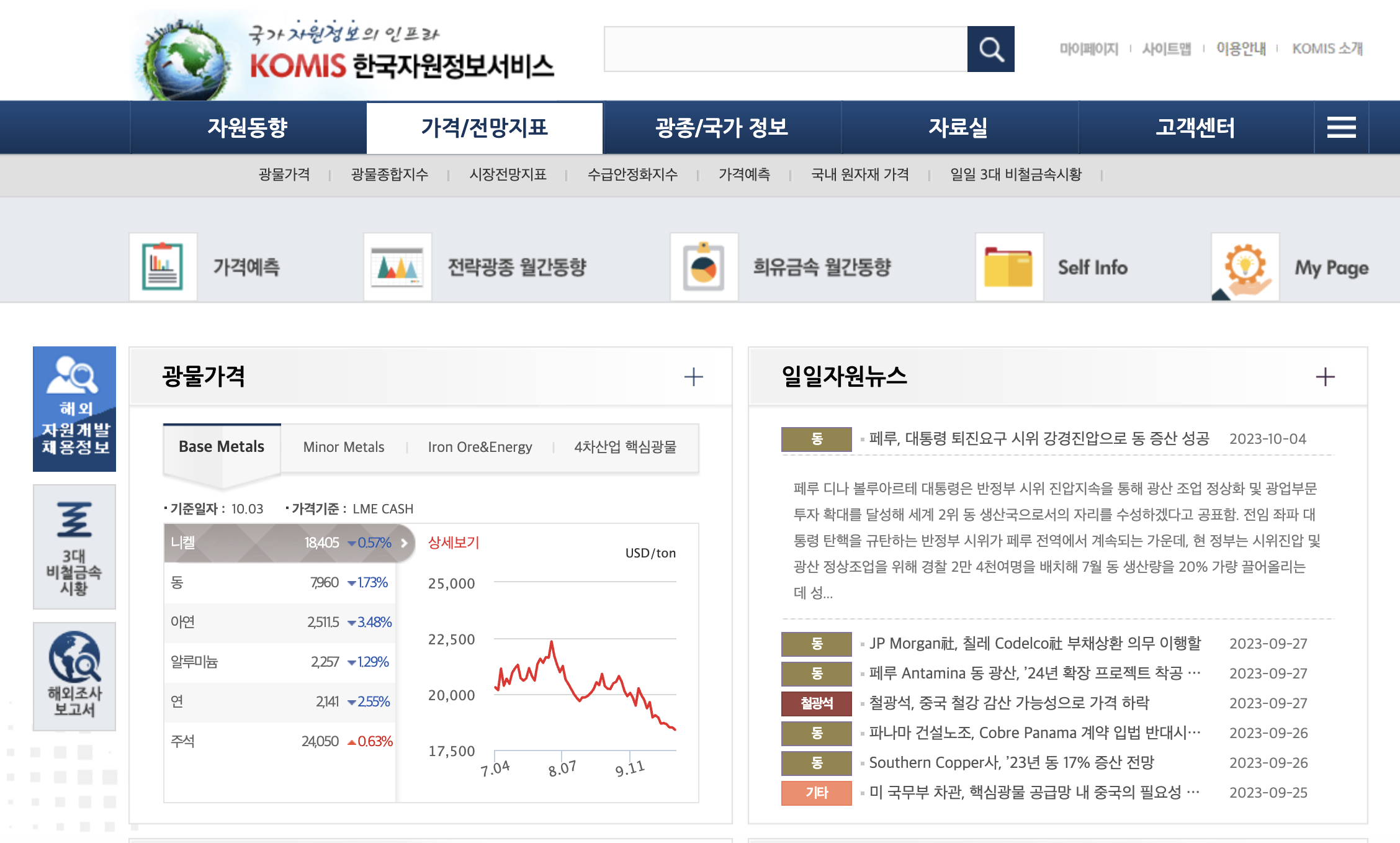Click the arrow on the 니켈 price row
The image size is (1400, 843).
click(404, 543)
